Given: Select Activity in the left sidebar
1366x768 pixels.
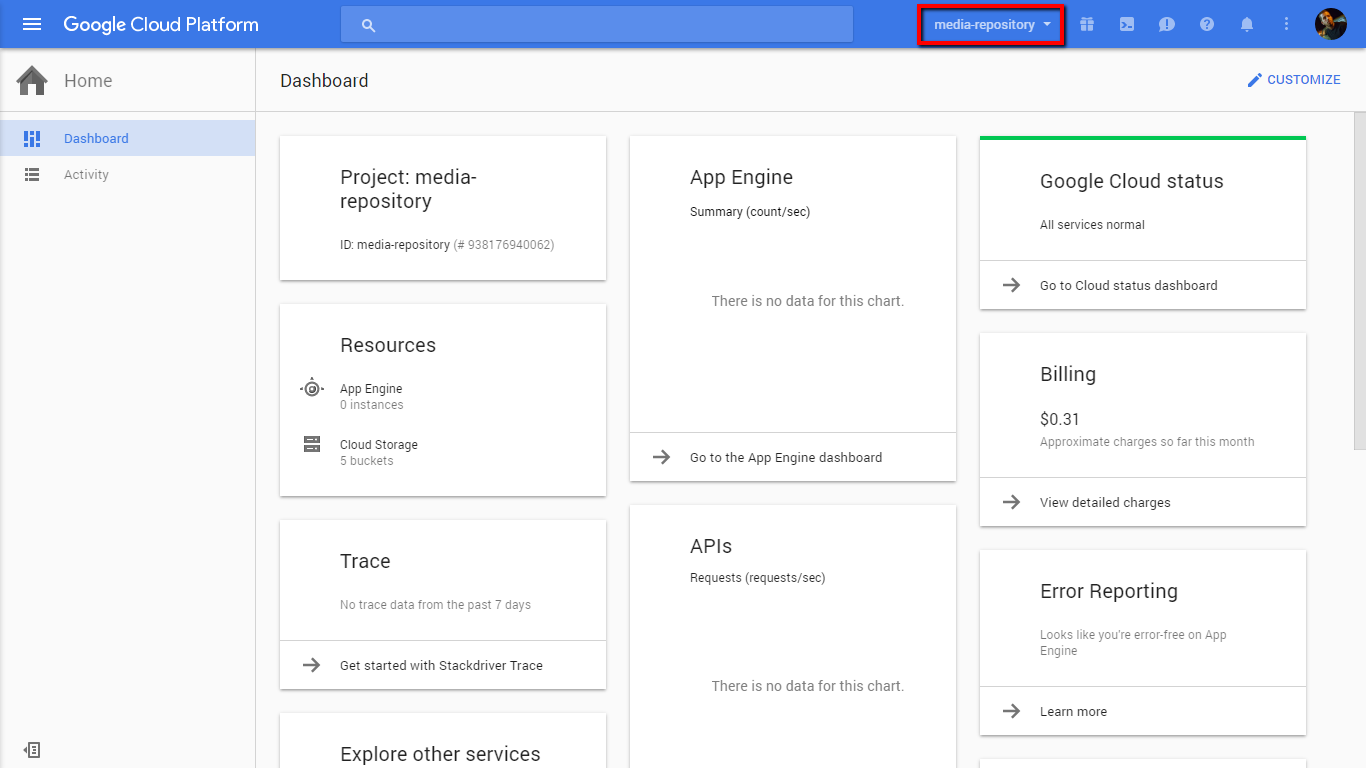Looking at the screenshot, I should [x=86, y=175].
